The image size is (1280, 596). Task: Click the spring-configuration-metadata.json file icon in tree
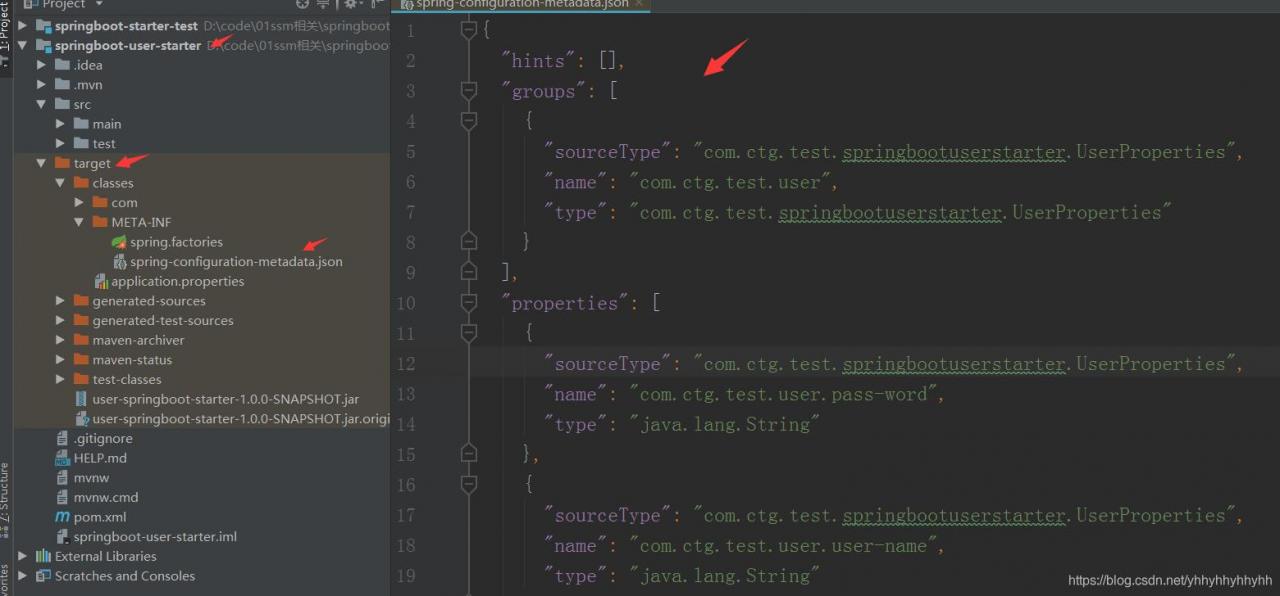pos(120,262)
